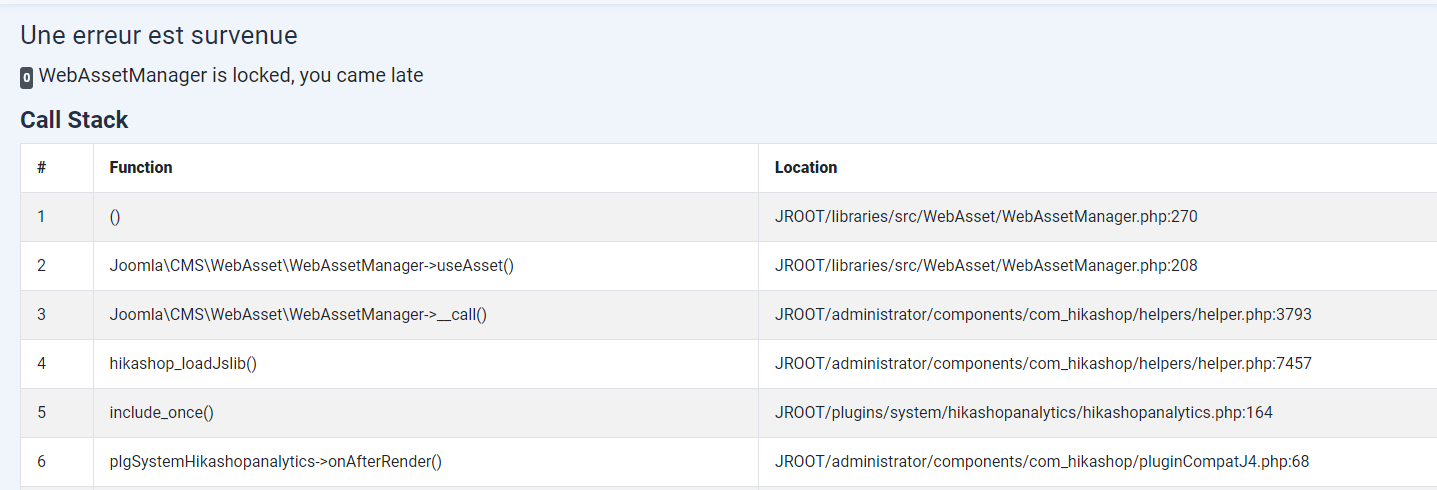
Task: Click the Call Stack heading
Action: [74, 120]
